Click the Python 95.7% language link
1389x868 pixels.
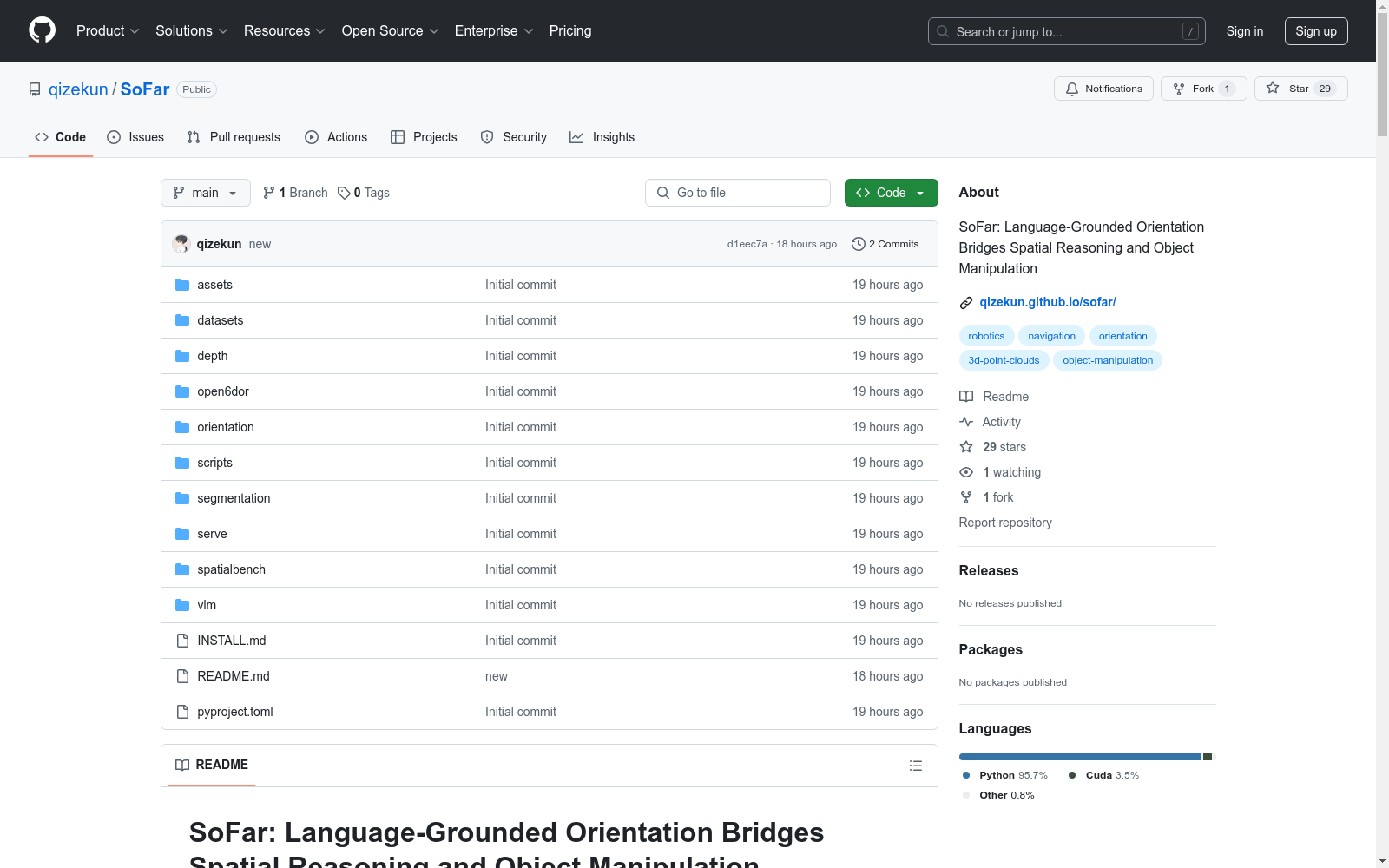[x=1005, y=775]
